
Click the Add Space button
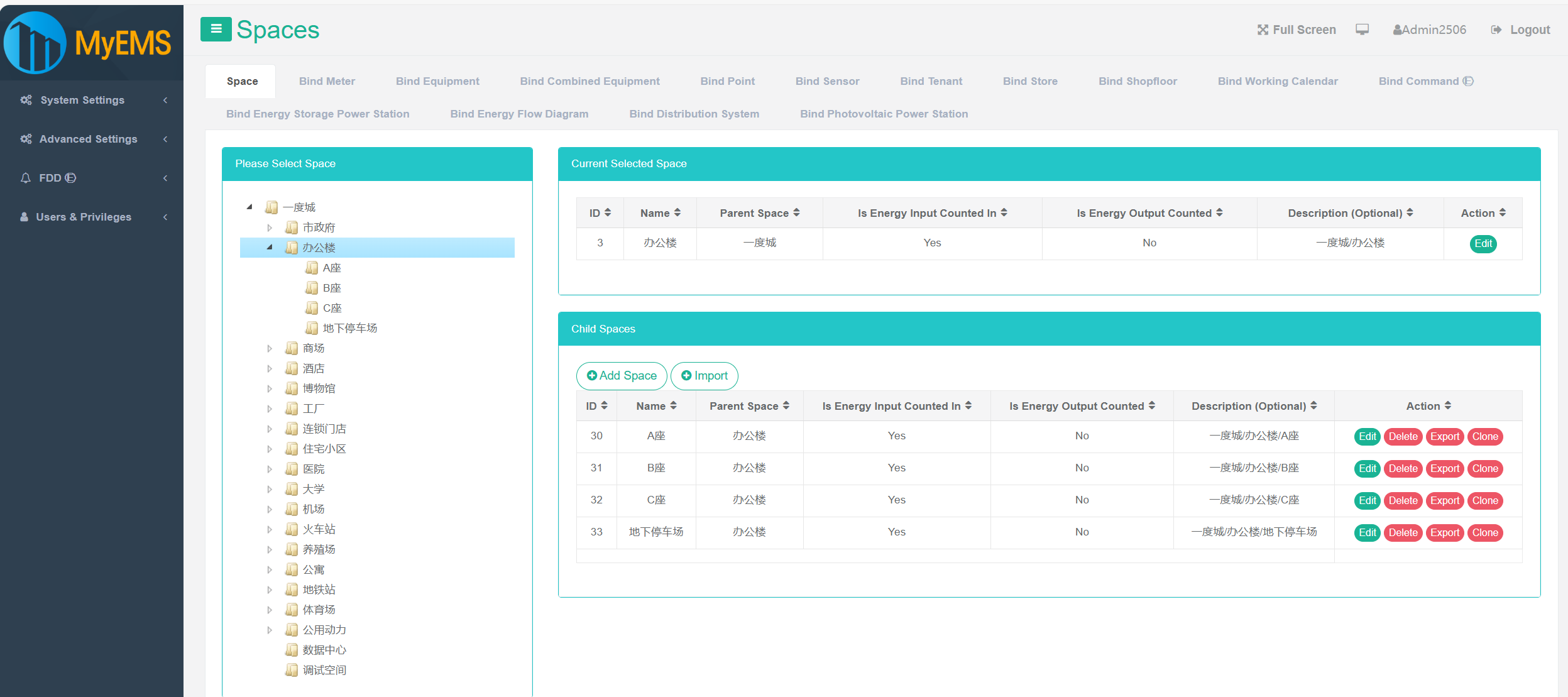click(x=622, y=376)
